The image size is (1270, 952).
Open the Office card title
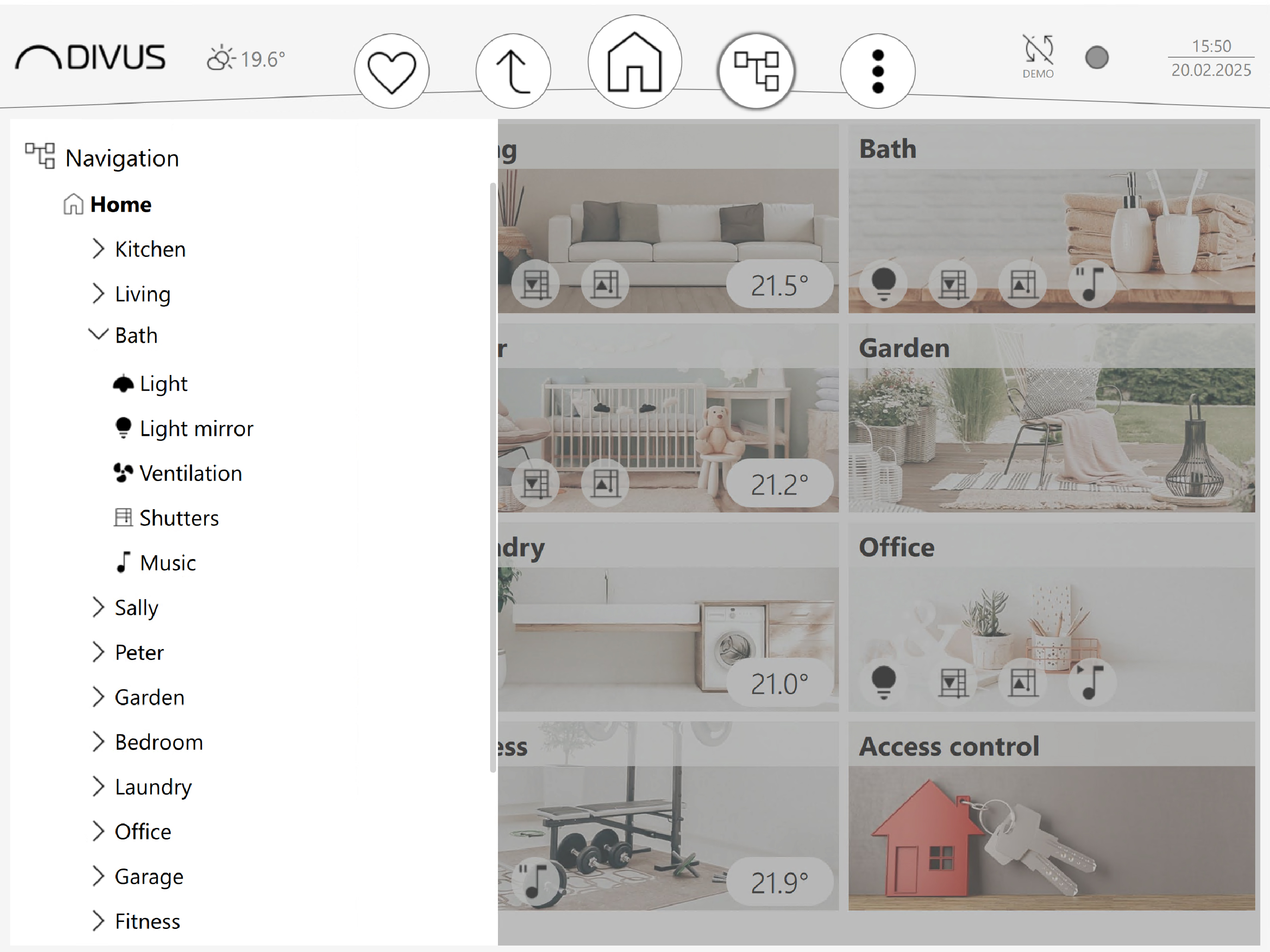(x=896, y=547)
